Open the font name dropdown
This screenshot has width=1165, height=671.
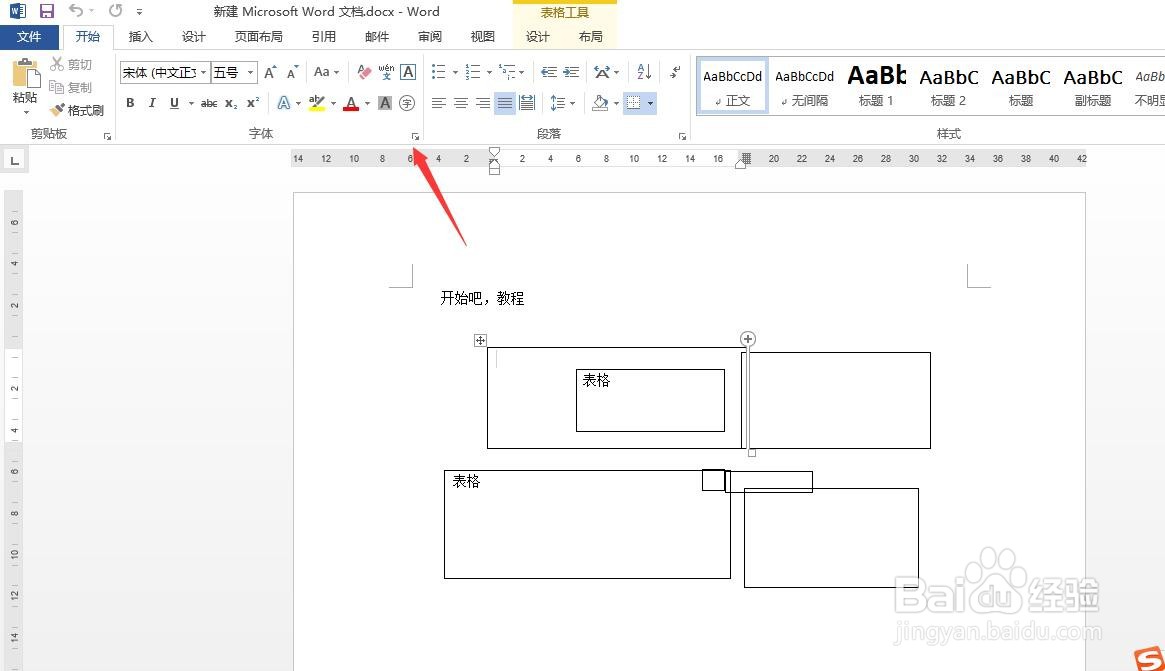[x=204, y=72]
